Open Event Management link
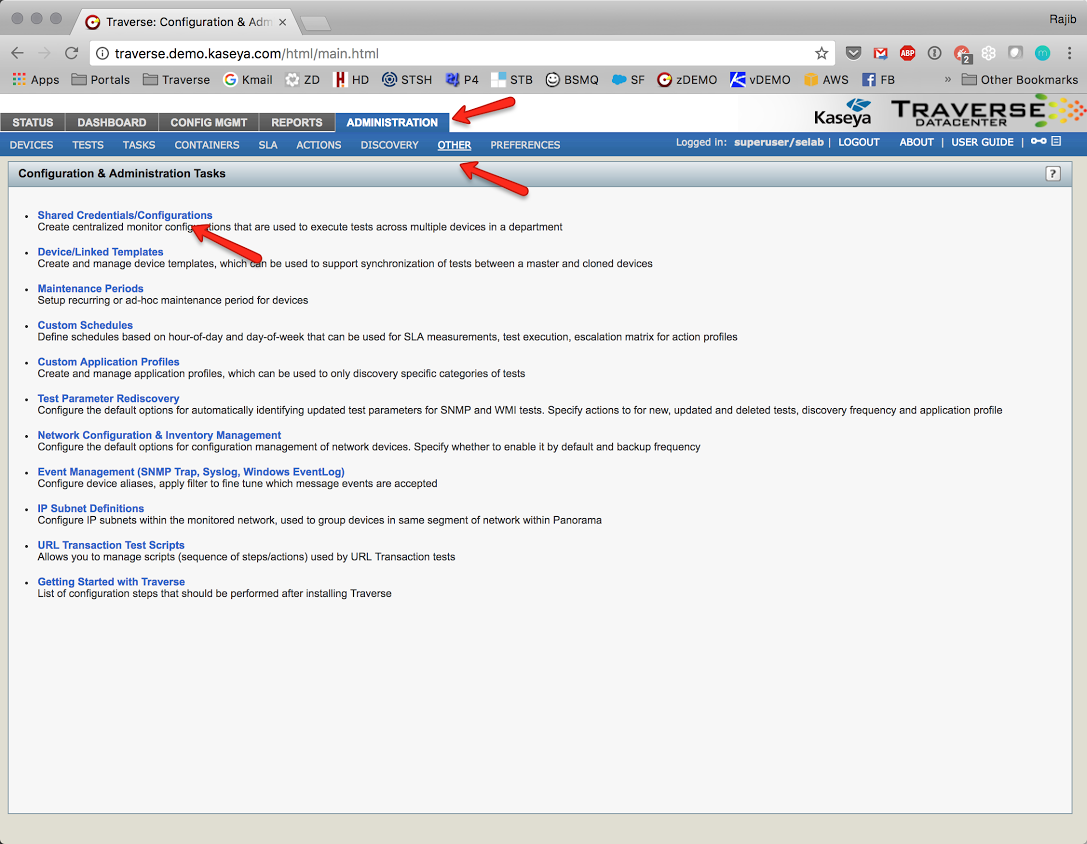The image size is (1087, 844). pyautogui.click(x=191, y=472)
